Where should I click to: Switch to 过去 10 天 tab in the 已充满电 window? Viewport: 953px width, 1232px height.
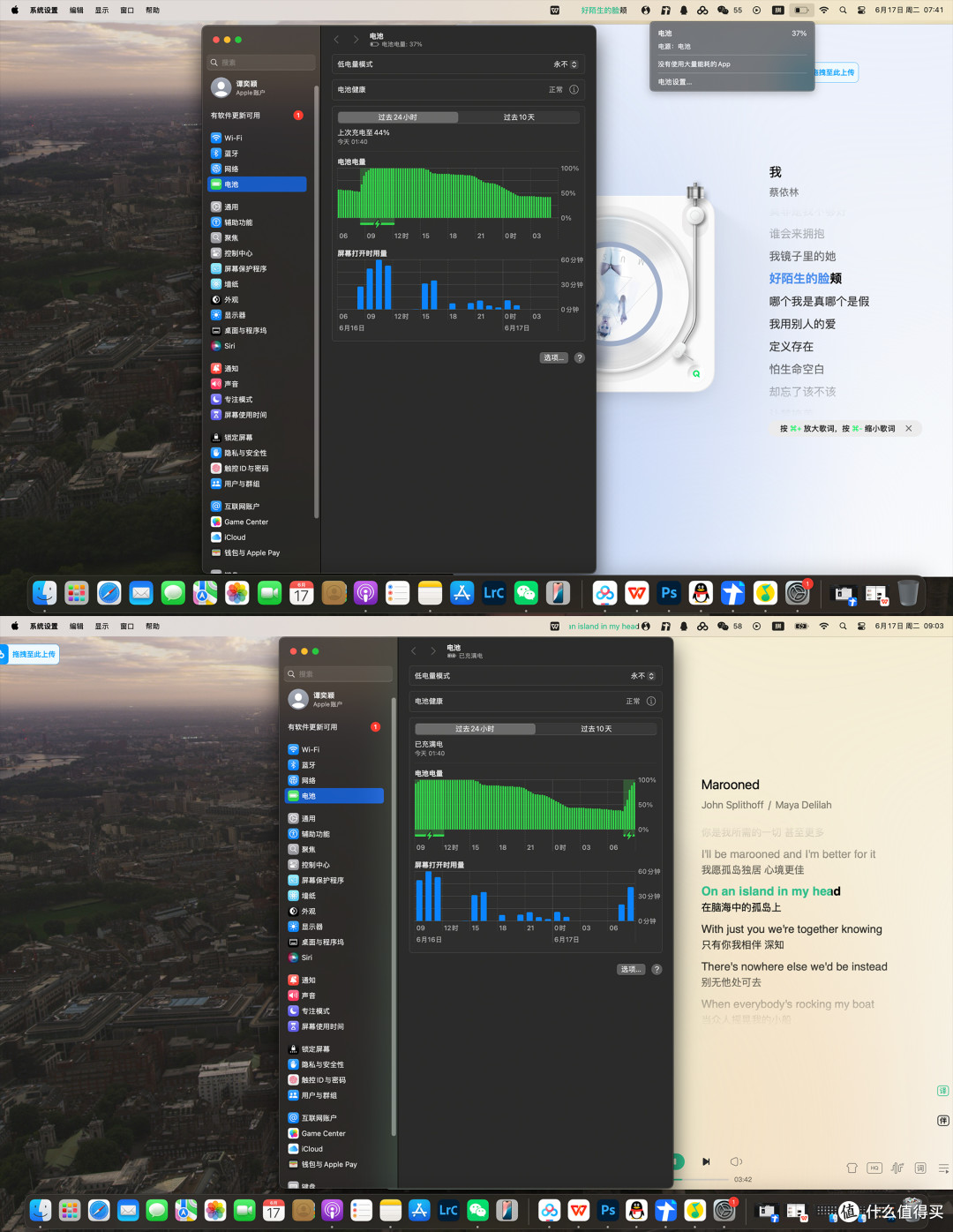597,728
